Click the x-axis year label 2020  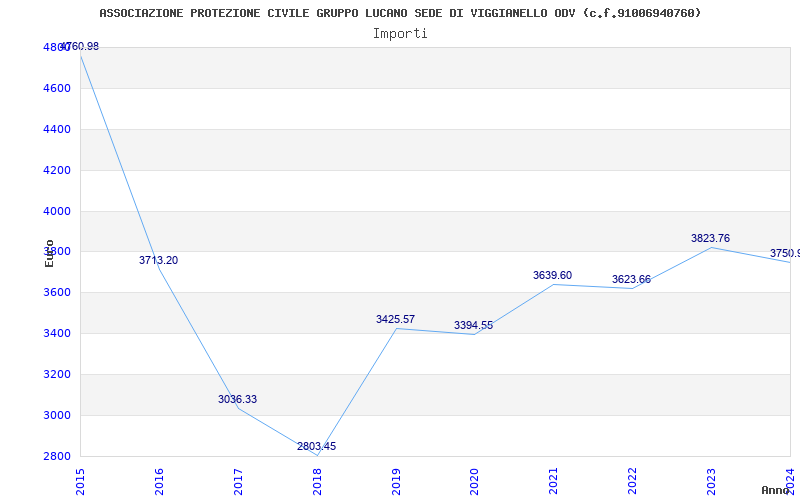tap(474, 482)
